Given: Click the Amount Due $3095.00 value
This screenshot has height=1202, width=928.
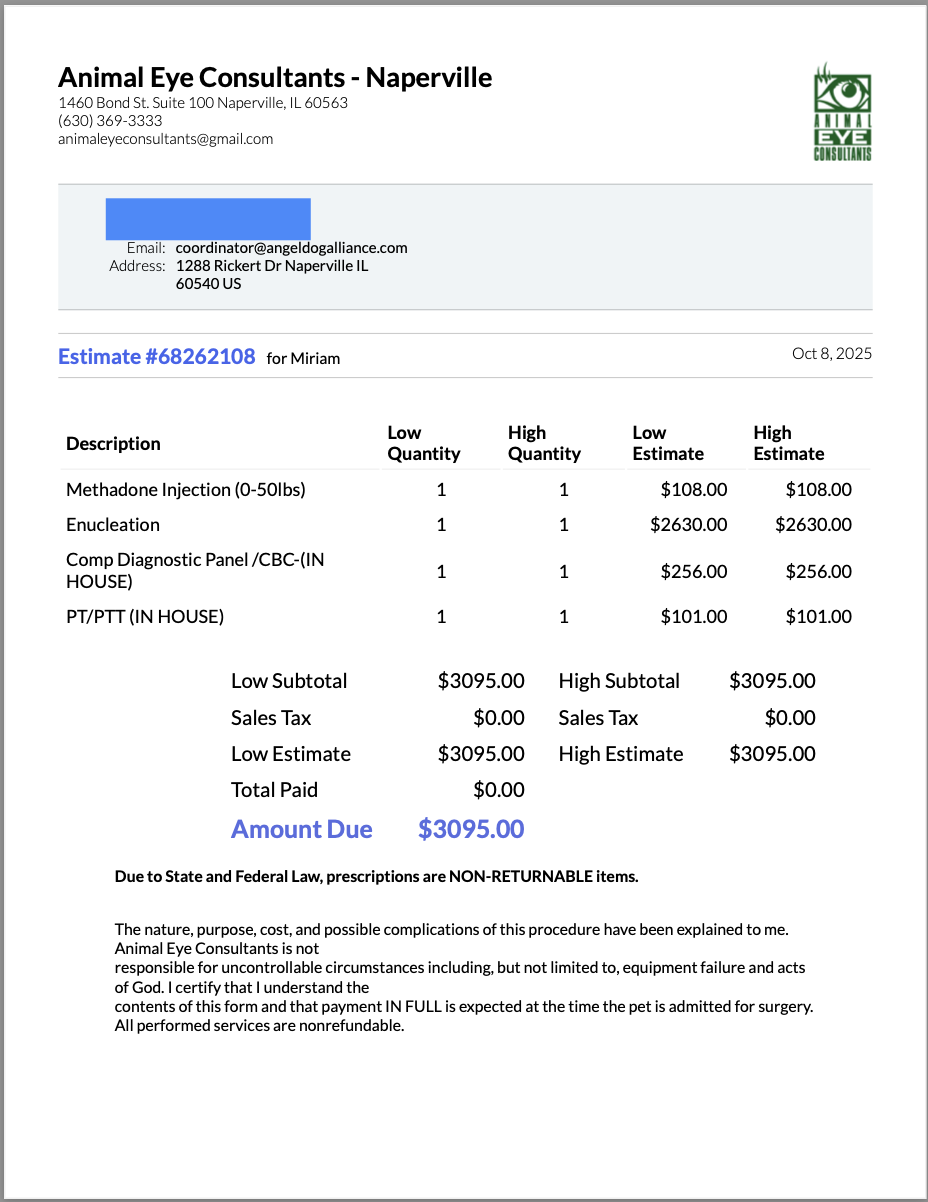Looking at the screenshot, I should click(x=470, y=829).
